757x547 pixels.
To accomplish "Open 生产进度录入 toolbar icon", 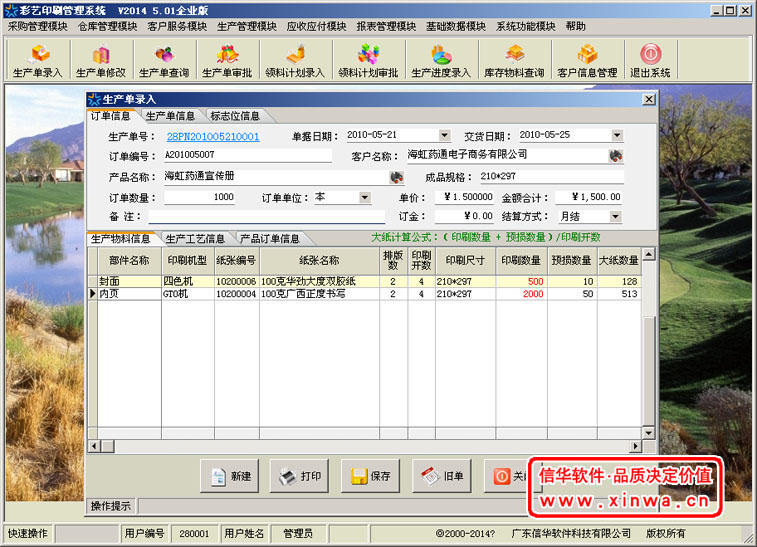I will (441, 60).
